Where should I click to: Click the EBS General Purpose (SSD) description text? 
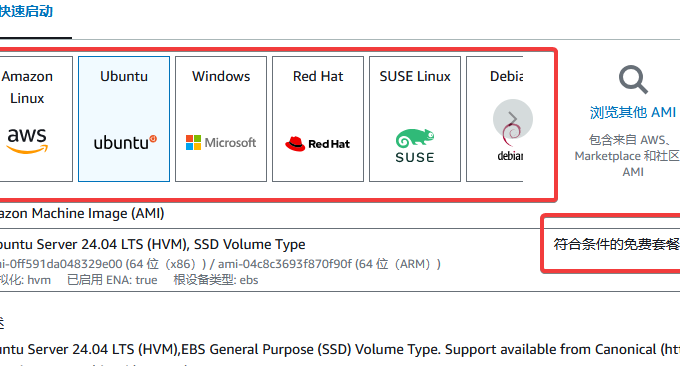point(340,350)
